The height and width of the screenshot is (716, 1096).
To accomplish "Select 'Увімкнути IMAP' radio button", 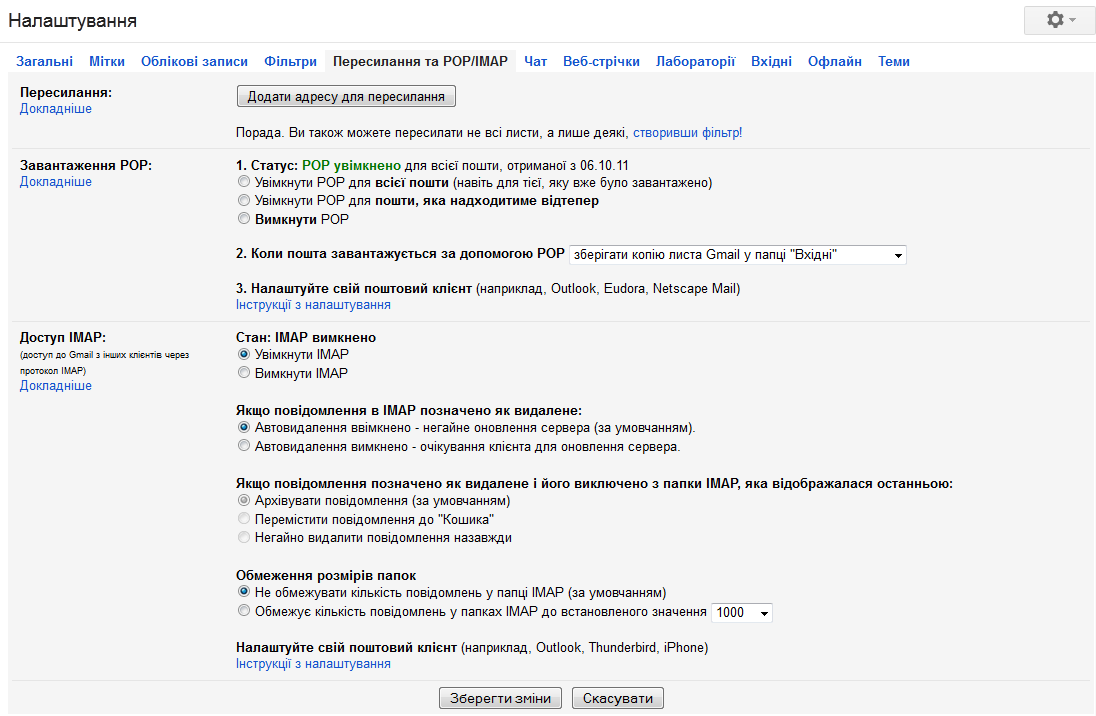I will pos(244,355).
